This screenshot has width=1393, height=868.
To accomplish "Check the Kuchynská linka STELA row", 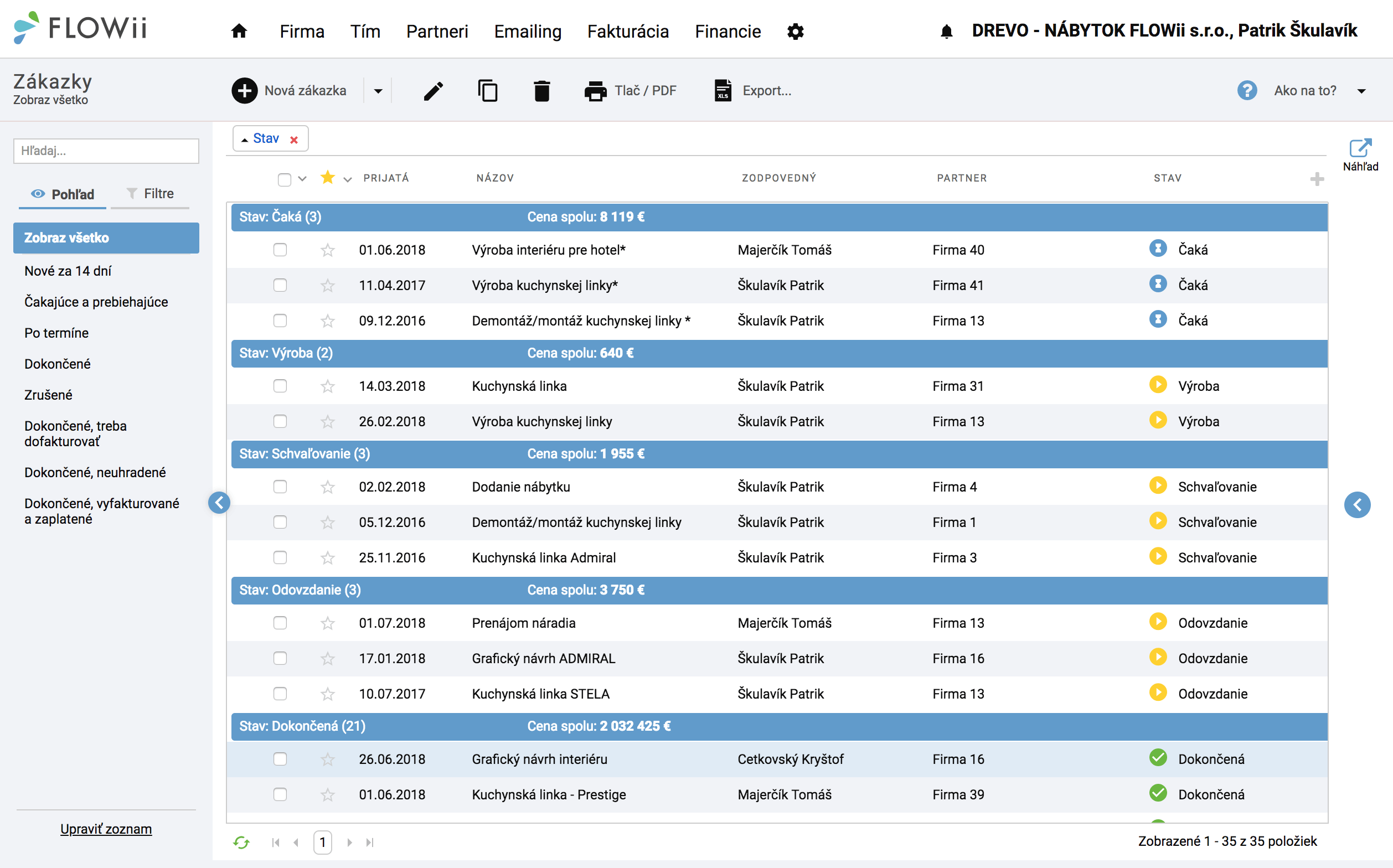I will [280, 694].
